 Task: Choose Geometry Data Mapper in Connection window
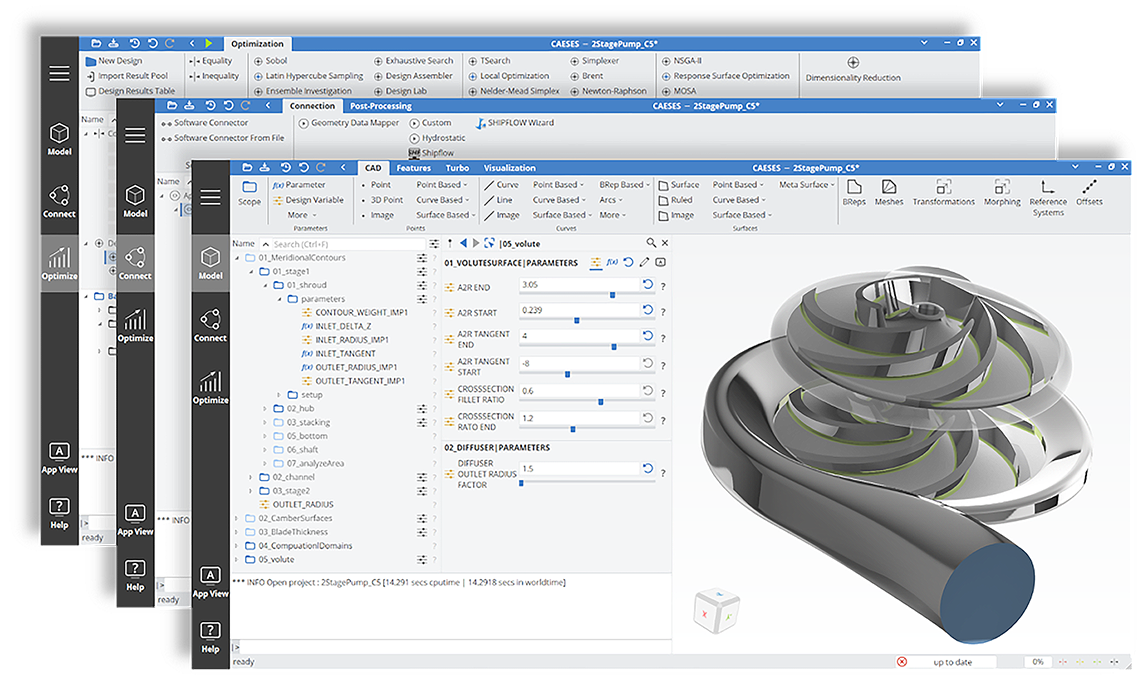tap(349, 123)
